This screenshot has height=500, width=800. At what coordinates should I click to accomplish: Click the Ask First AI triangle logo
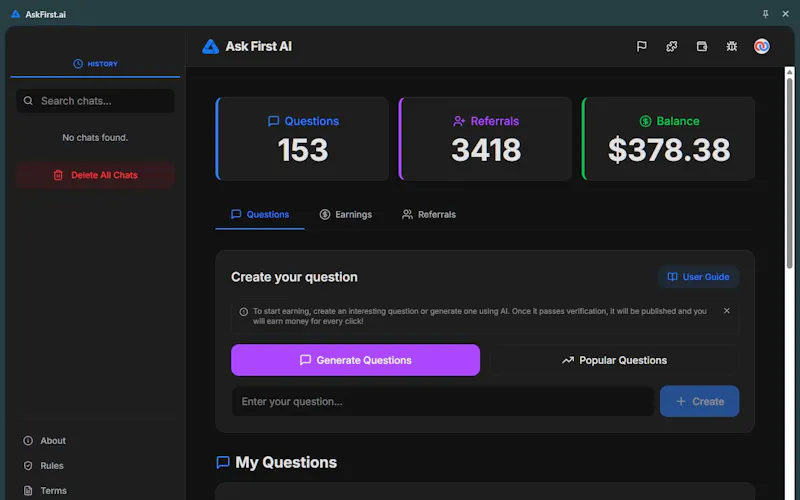[210, 46]
